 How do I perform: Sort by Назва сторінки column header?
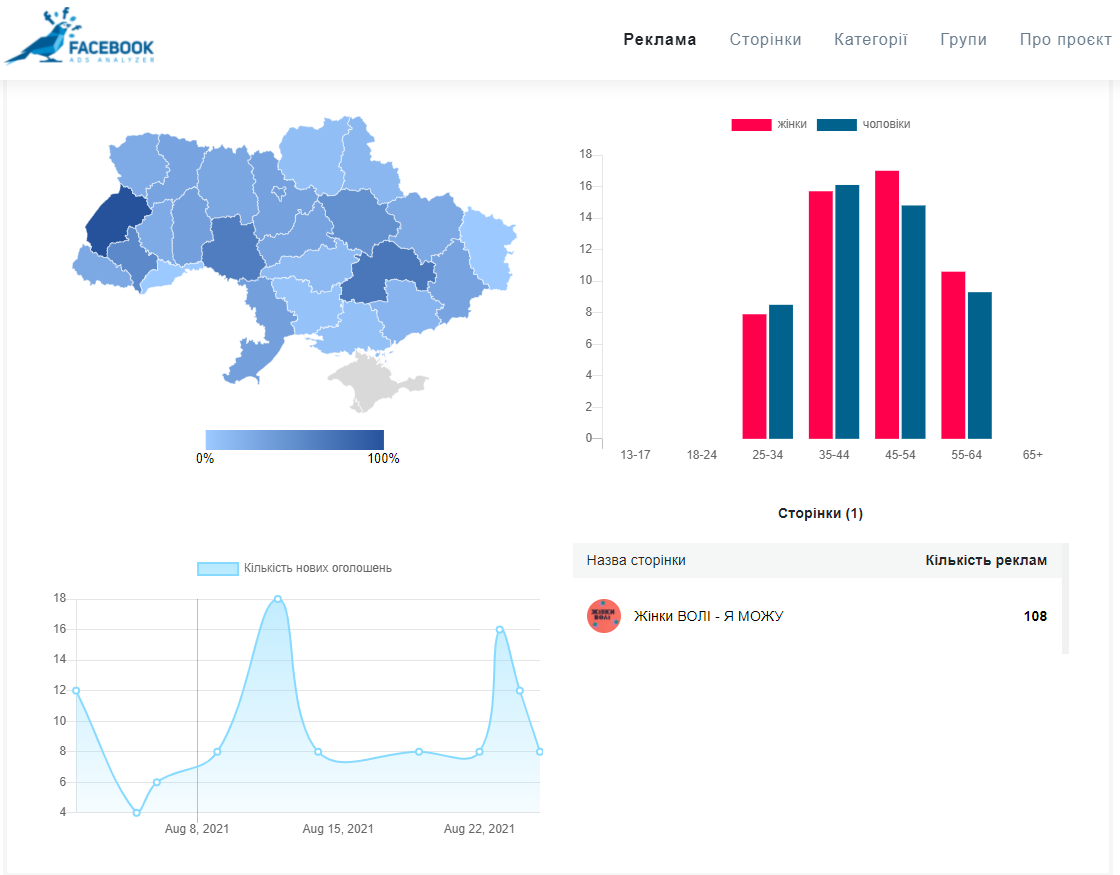coord(636,560)
